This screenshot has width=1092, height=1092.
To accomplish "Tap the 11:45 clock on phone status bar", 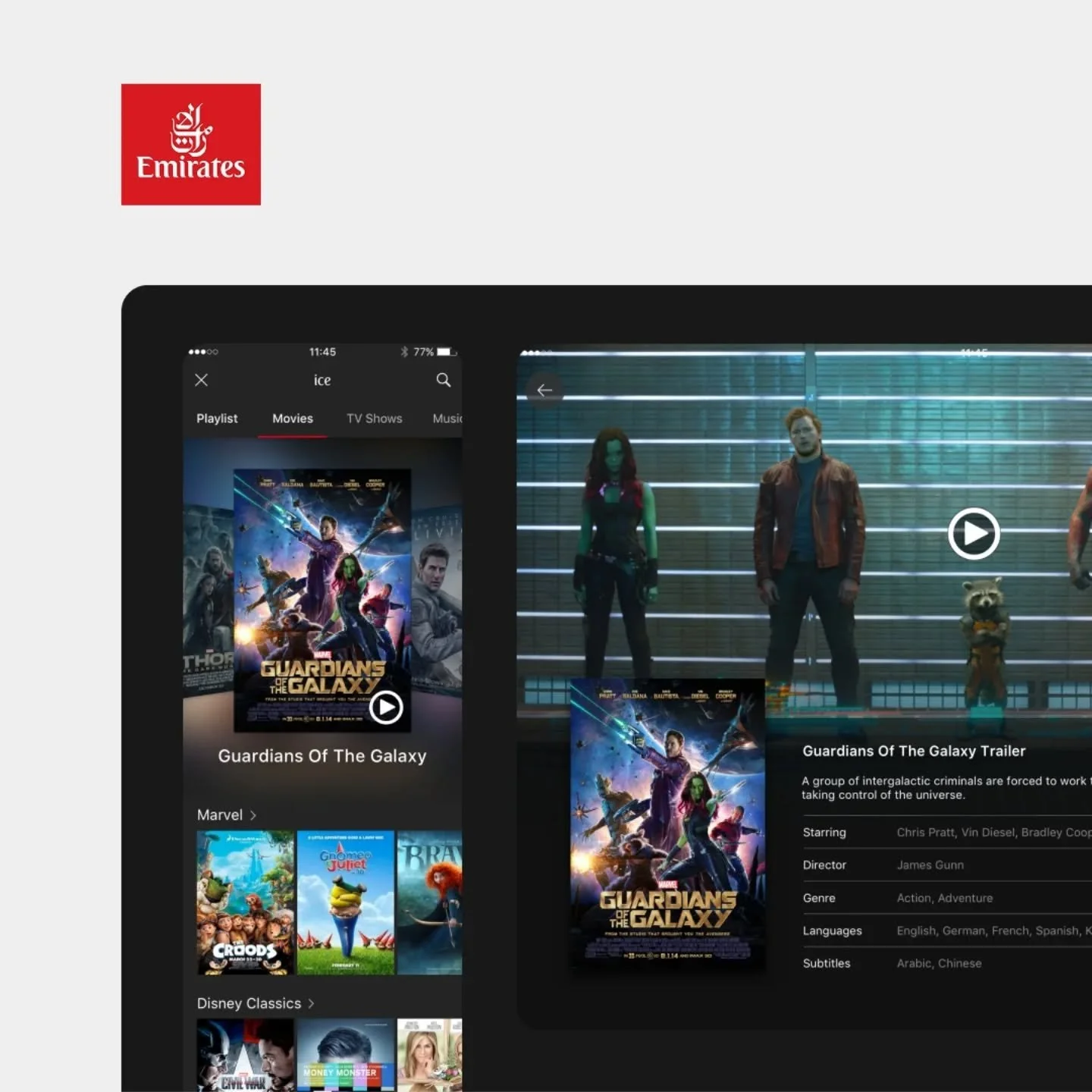I will [322, 352].
